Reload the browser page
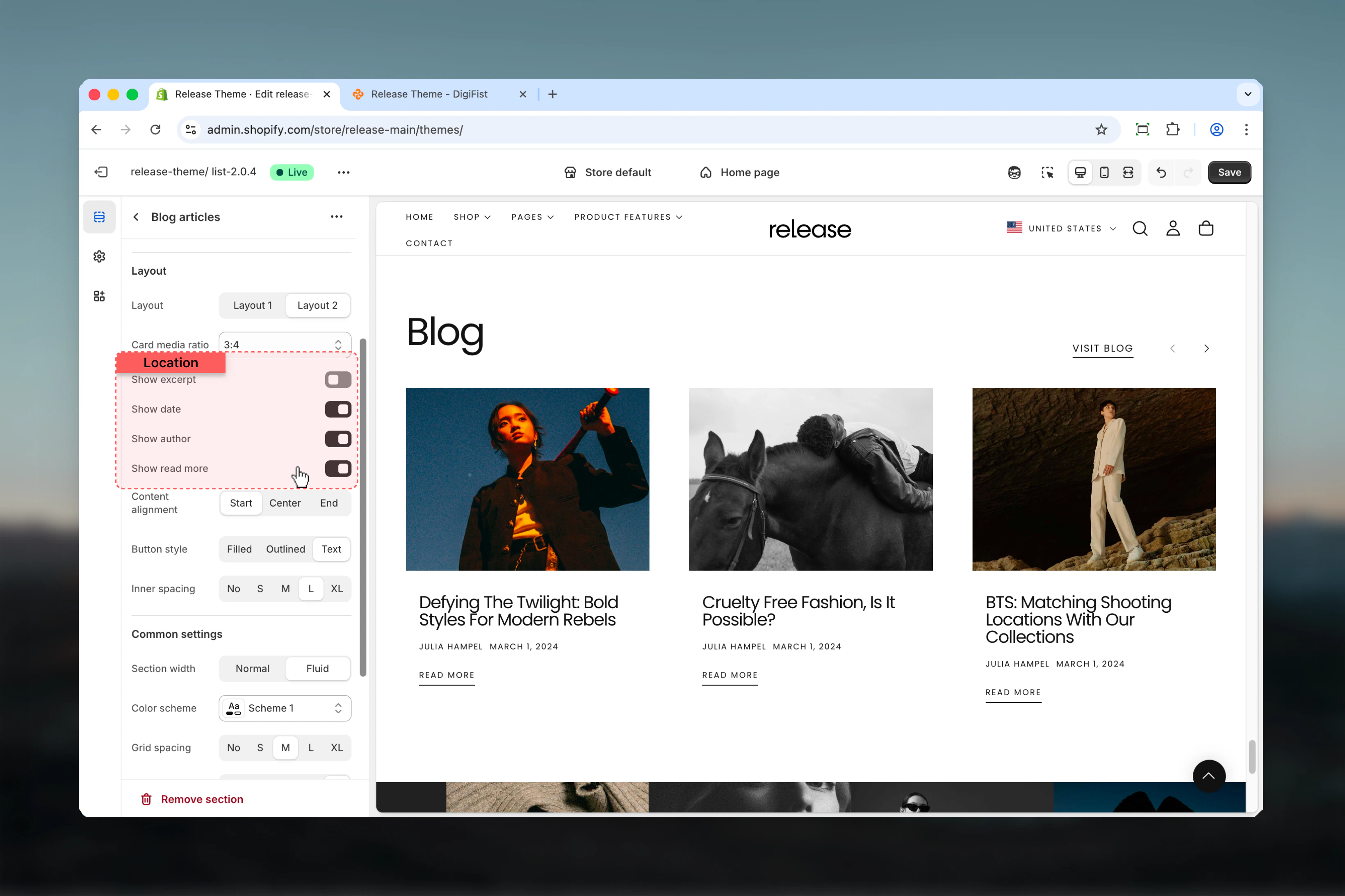The width and height of the screenshot is (1345, 896). click(155, 130)
